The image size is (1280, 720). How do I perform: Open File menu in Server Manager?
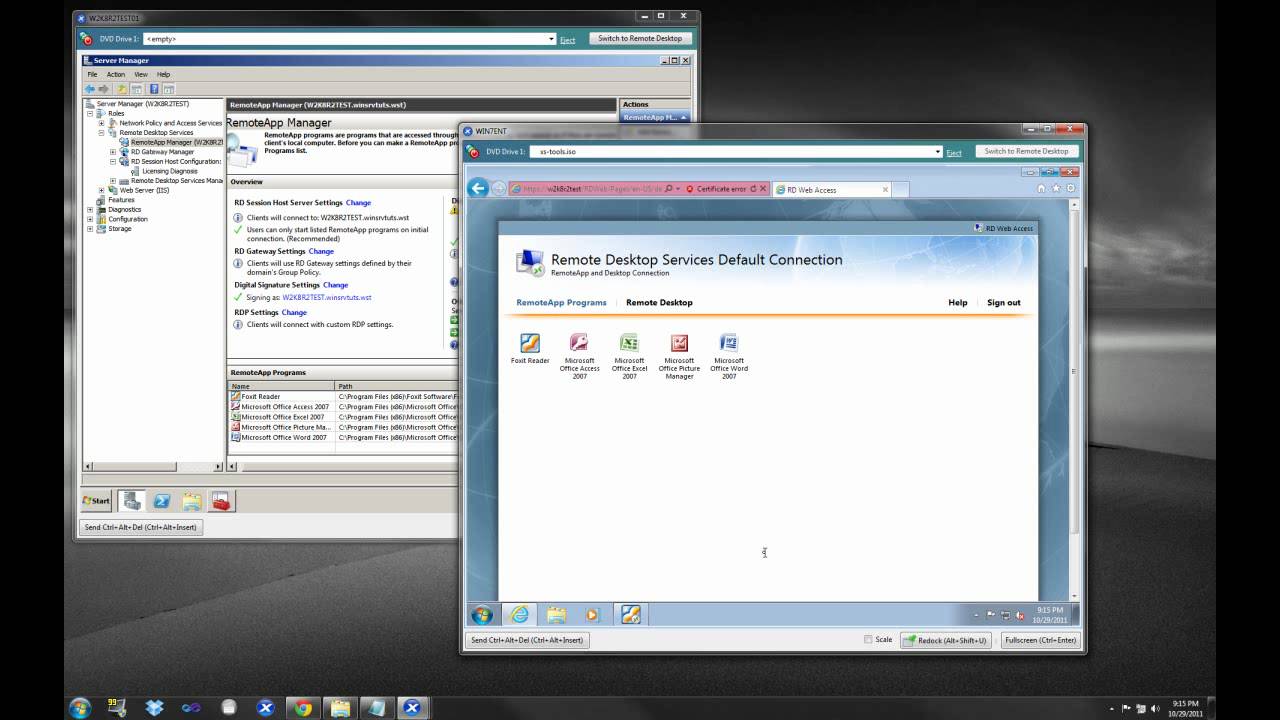pos(92,74)
